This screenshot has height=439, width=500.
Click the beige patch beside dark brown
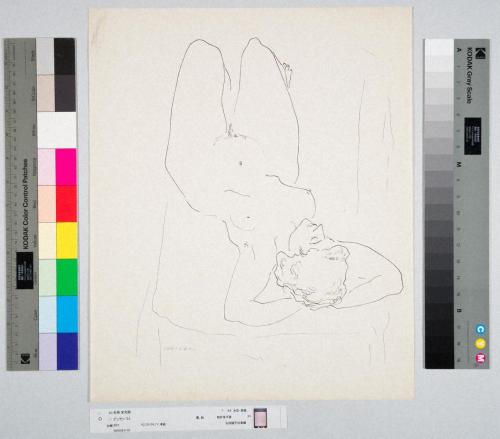click(46, 93)
